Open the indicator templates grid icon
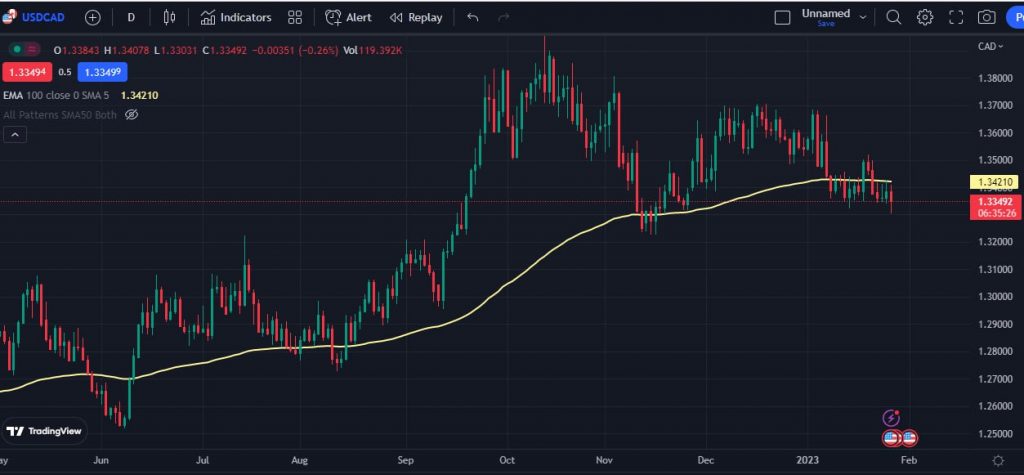The height and width of the screenshot is (475, 1024). [295, 17]
